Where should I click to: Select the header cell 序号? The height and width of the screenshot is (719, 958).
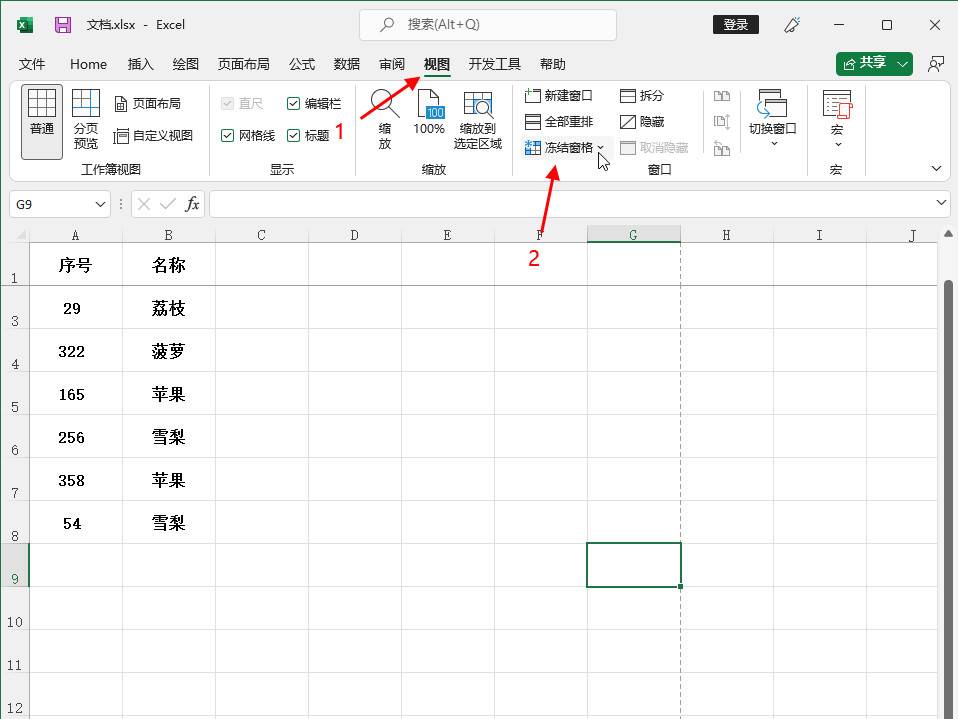click(x=76, y=264)
